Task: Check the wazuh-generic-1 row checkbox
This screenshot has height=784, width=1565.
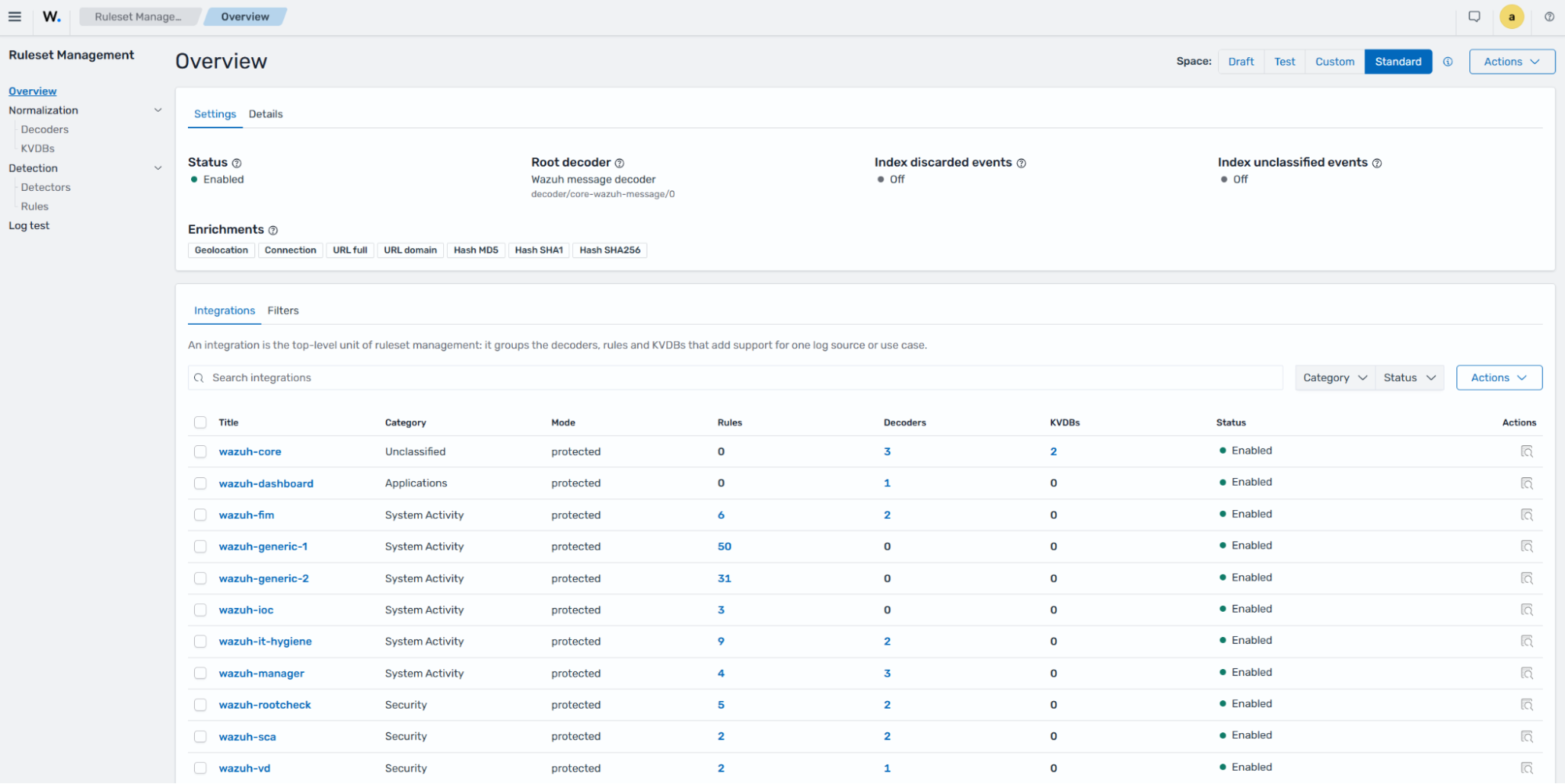Action: point(200,546)
